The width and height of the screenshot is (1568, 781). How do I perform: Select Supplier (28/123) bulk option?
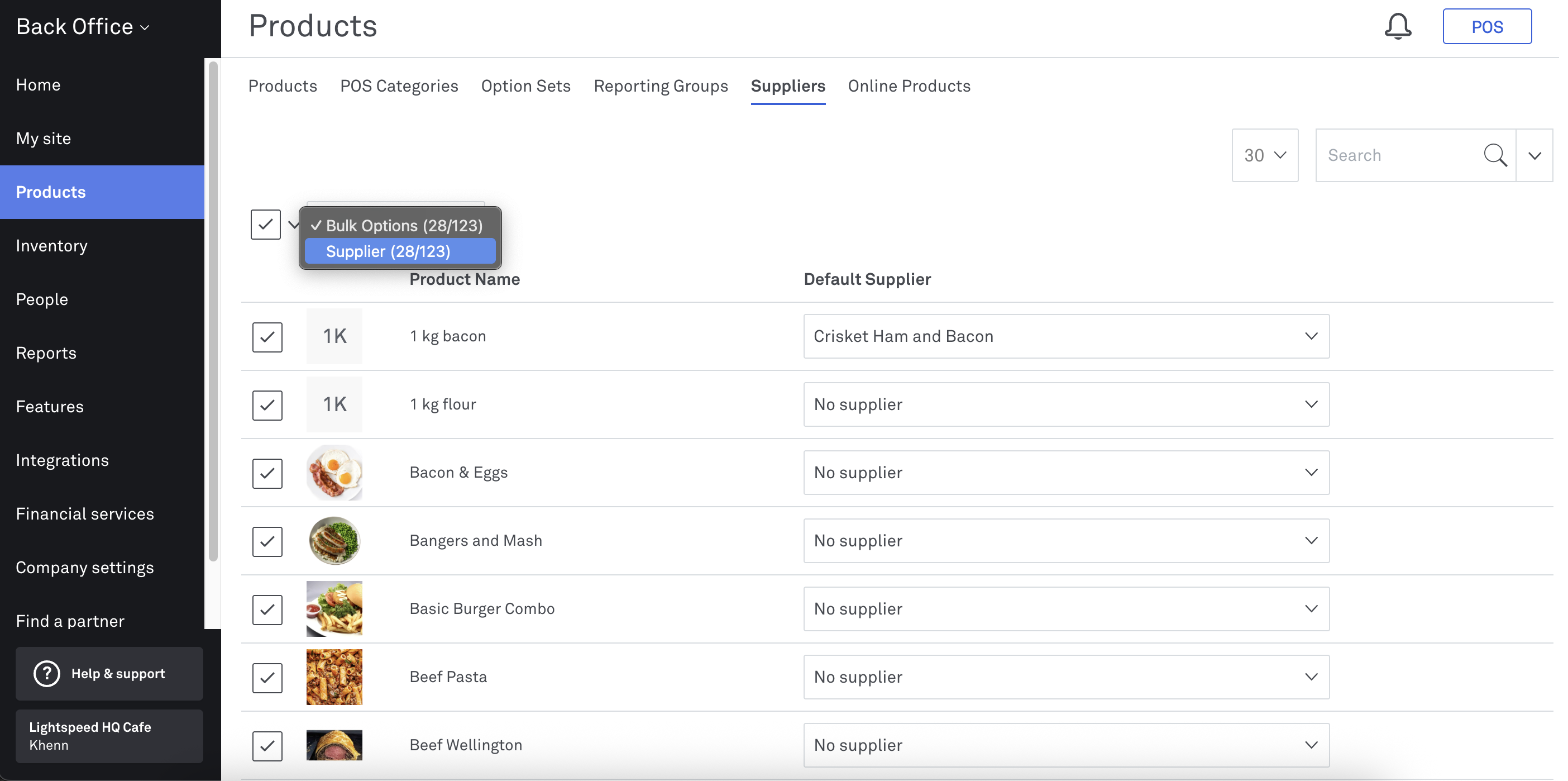tap(400, 251)
